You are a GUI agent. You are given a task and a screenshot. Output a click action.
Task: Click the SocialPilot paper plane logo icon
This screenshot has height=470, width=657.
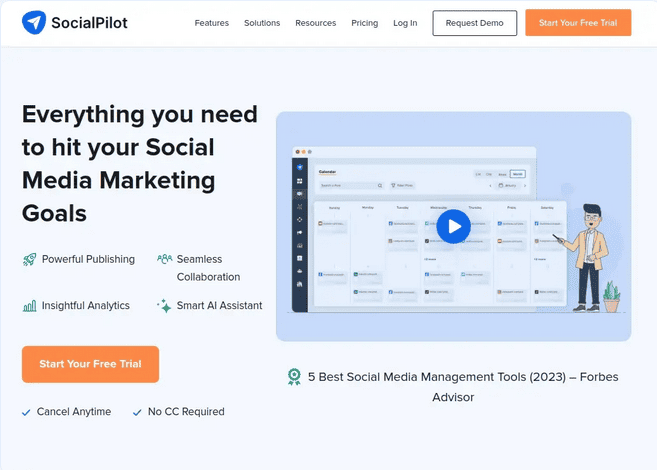click(x=34, y=23)
